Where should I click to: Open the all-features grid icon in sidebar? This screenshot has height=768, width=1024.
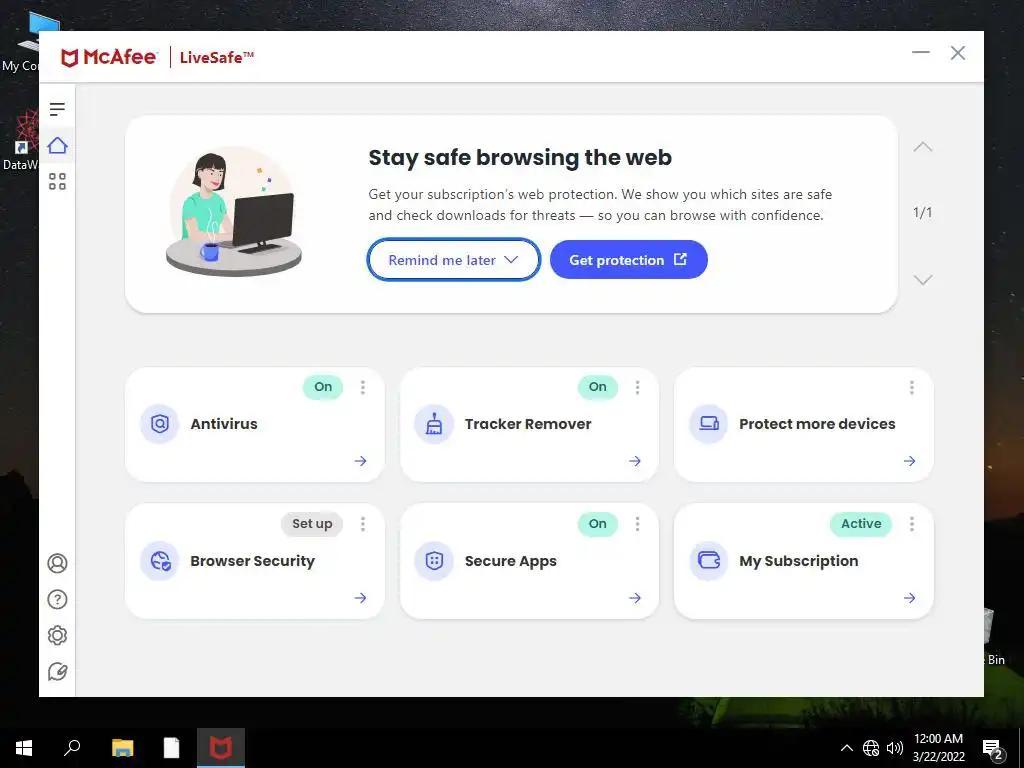(x=57, y=182)
